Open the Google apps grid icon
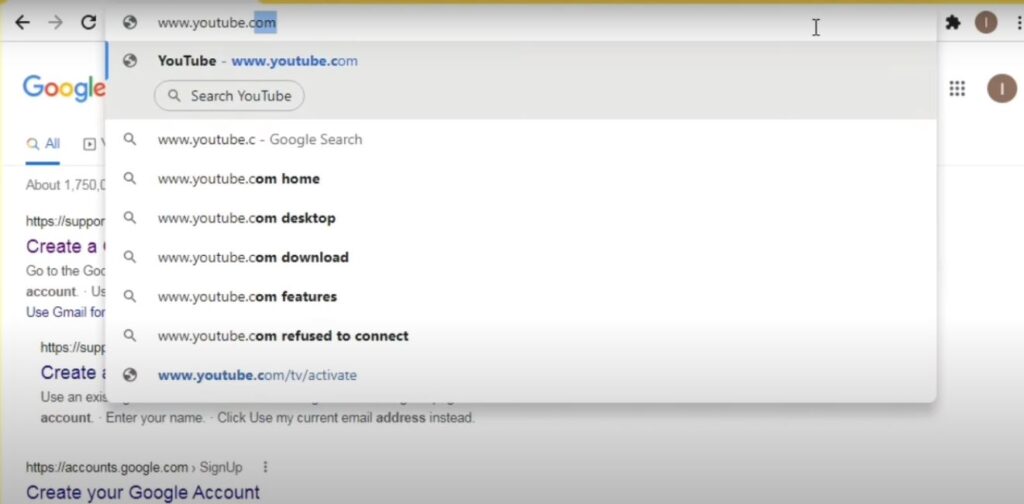 pos(957,89)
